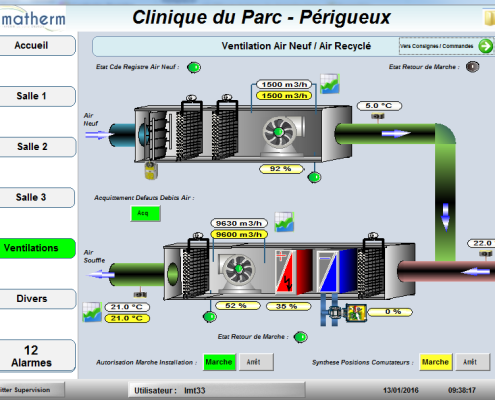The width and height of the screenshot is (495, 400).
Task: Select the yellow 9600 m3/h setpoint field
Action: pyautogui.click(x=239, y=234)
